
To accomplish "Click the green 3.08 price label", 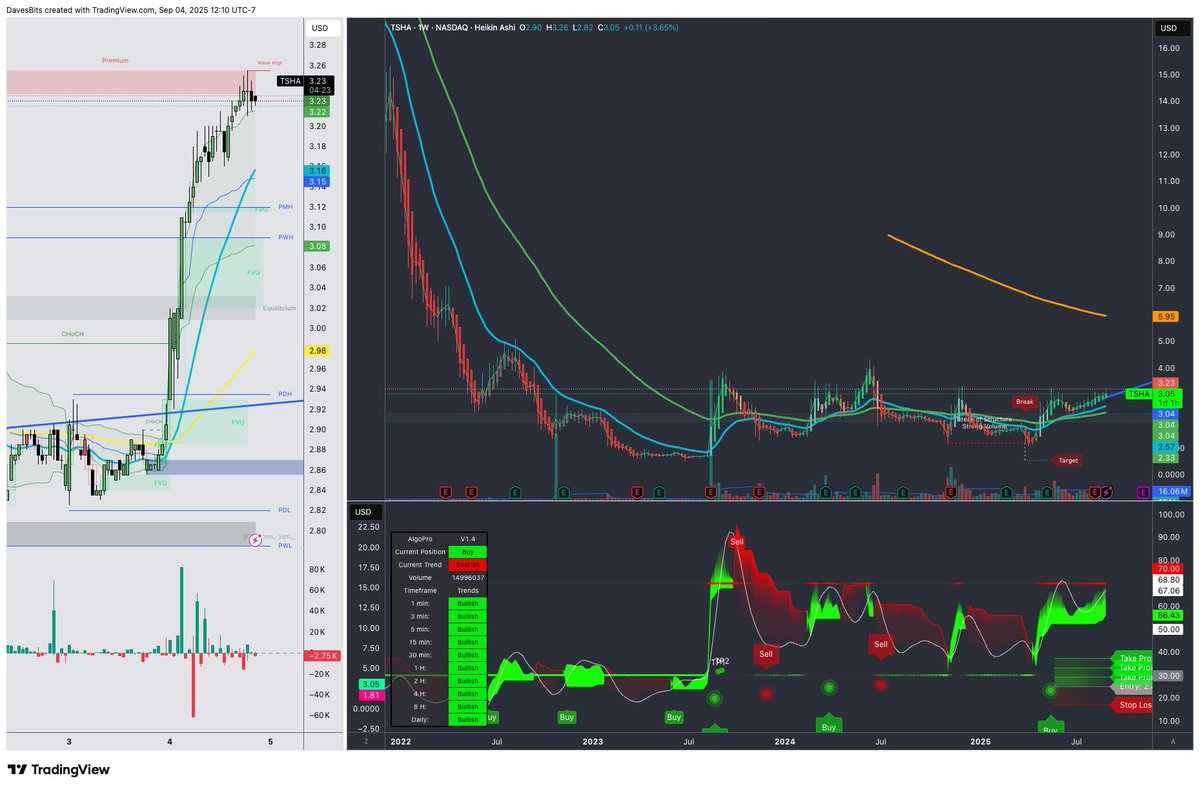I will 318,246.
